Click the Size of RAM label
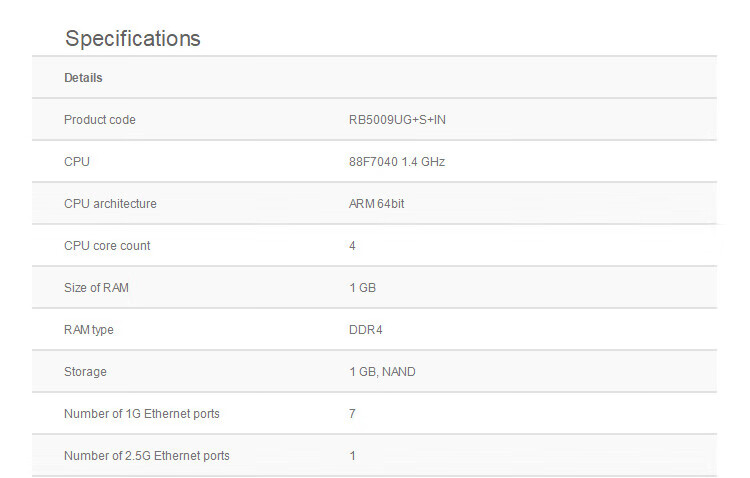 96,288
